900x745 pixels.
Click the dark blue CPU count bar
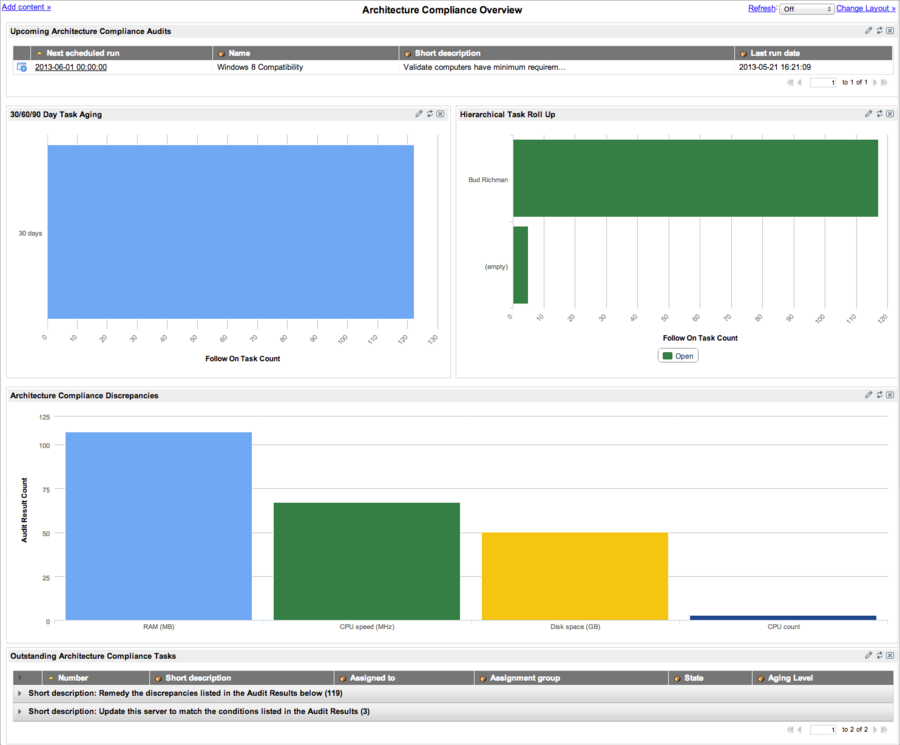coord(783,618)
